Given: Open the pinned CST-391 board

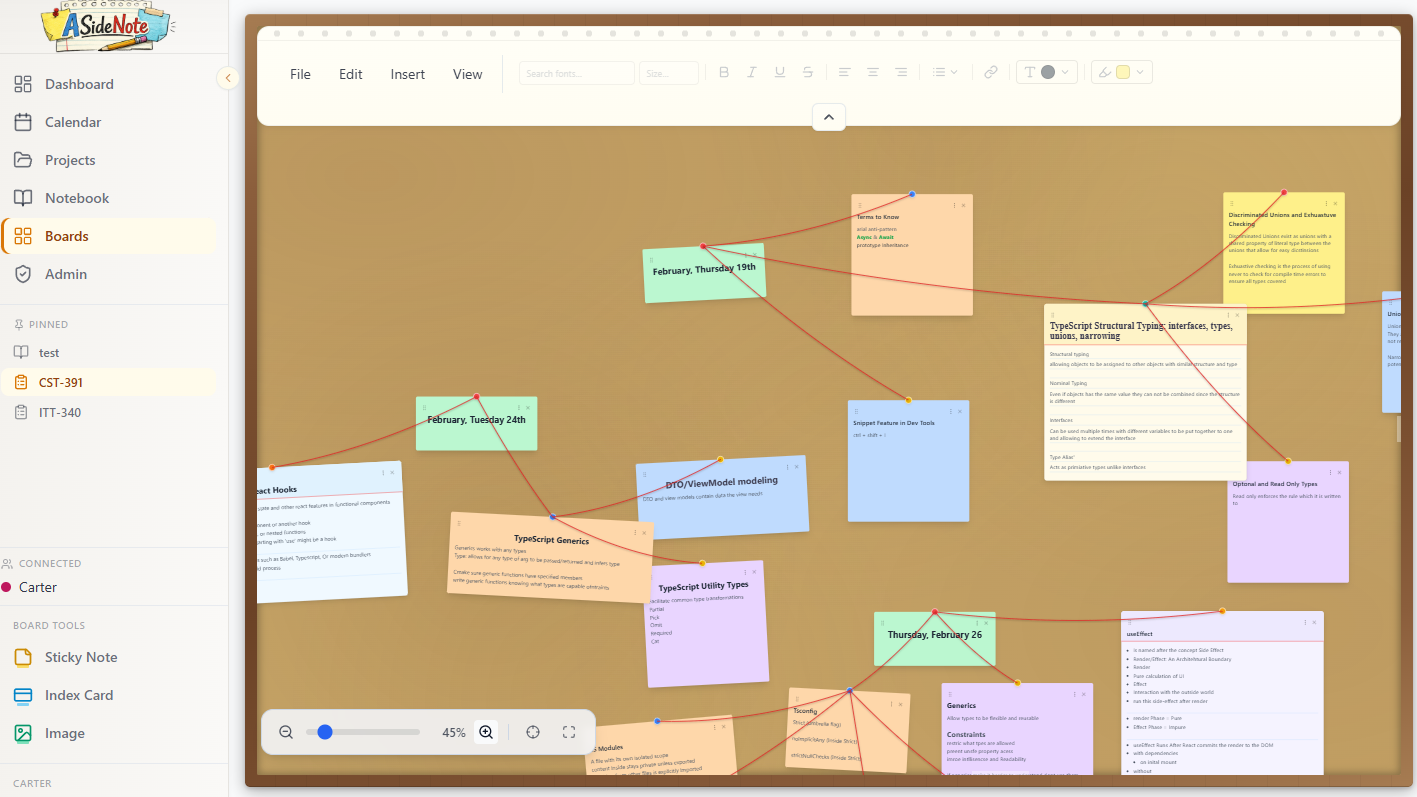Looking at the screenshot, I should click(x=60, y=382).
